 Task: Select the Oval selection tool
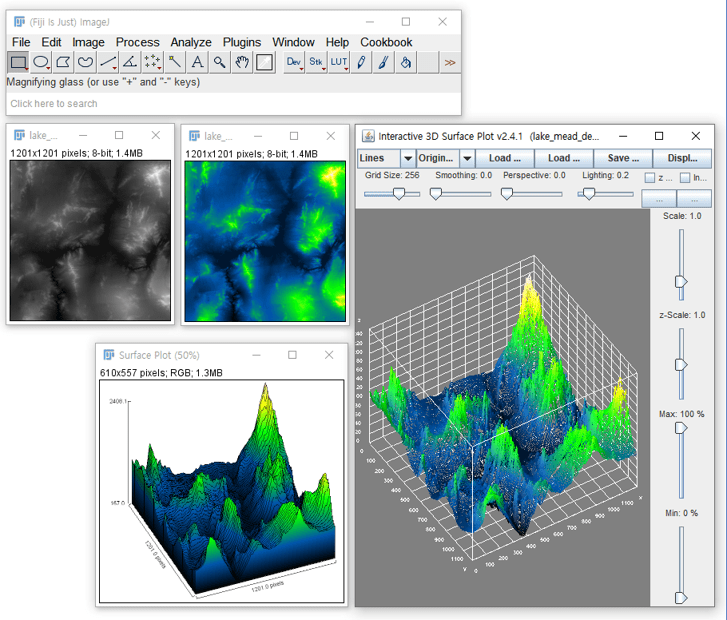pos(41,62)
